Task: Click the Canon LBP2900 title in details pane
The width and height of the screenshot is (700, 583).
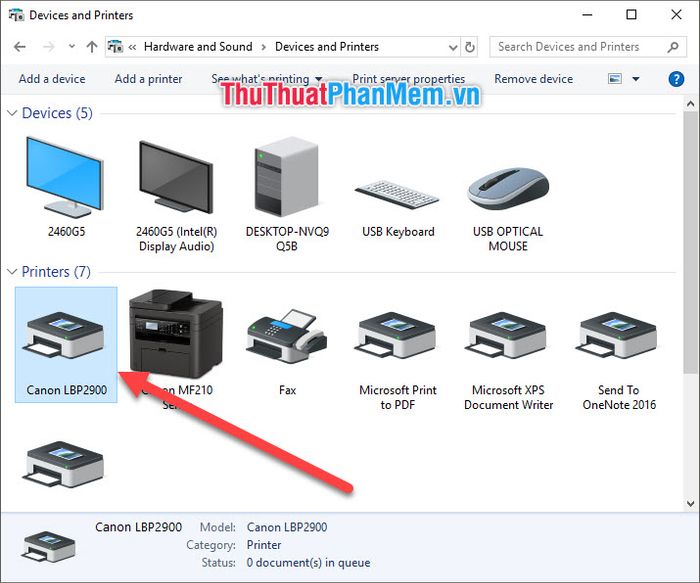Action: [138, 527]
